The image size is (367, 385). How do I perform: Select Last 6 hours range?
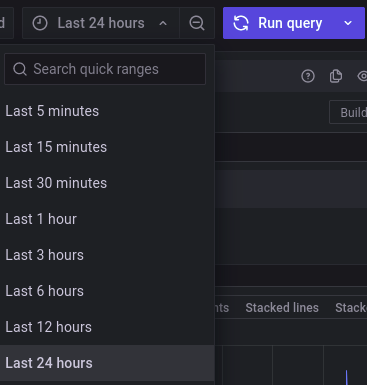point(107,291)
